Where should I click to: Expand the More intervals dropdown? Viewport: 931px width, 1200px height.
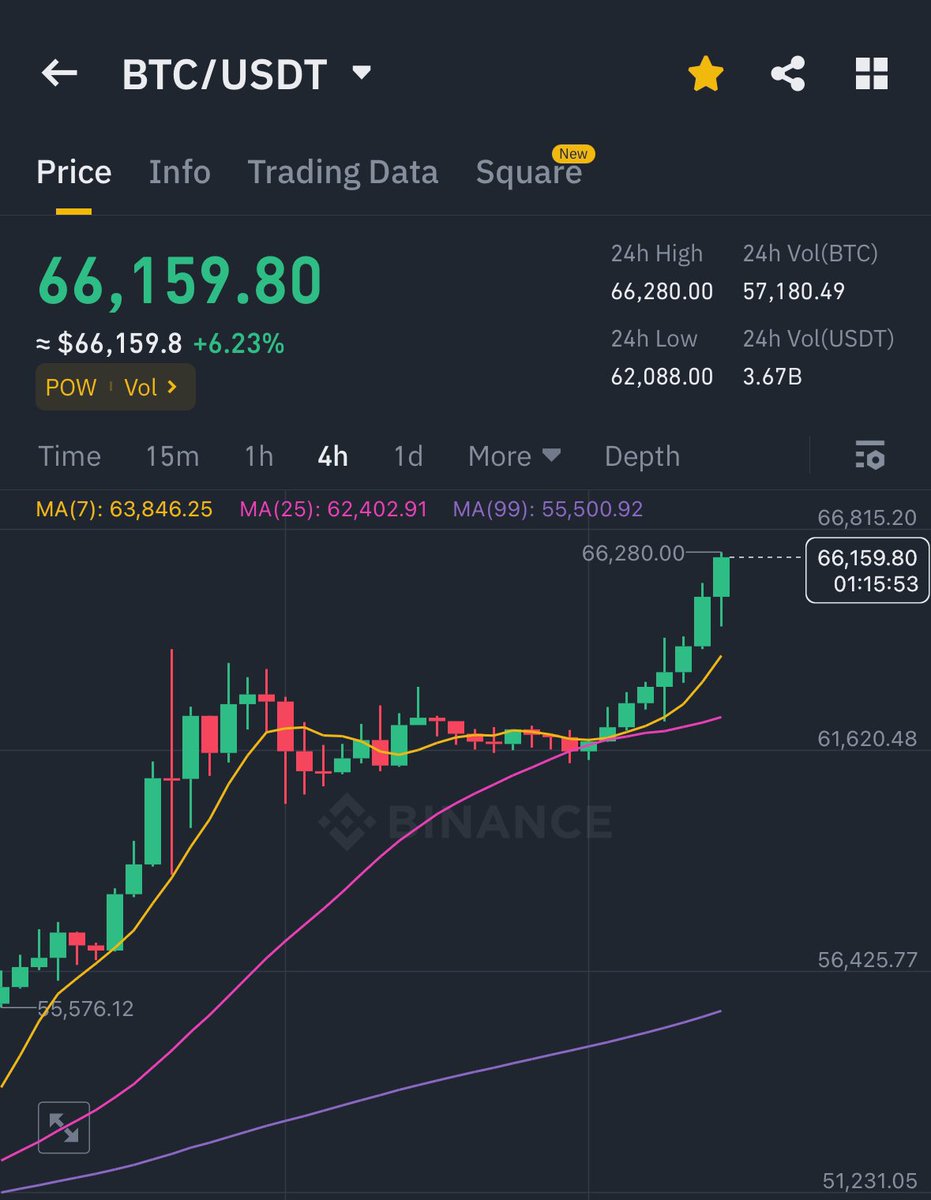point(514,456)
